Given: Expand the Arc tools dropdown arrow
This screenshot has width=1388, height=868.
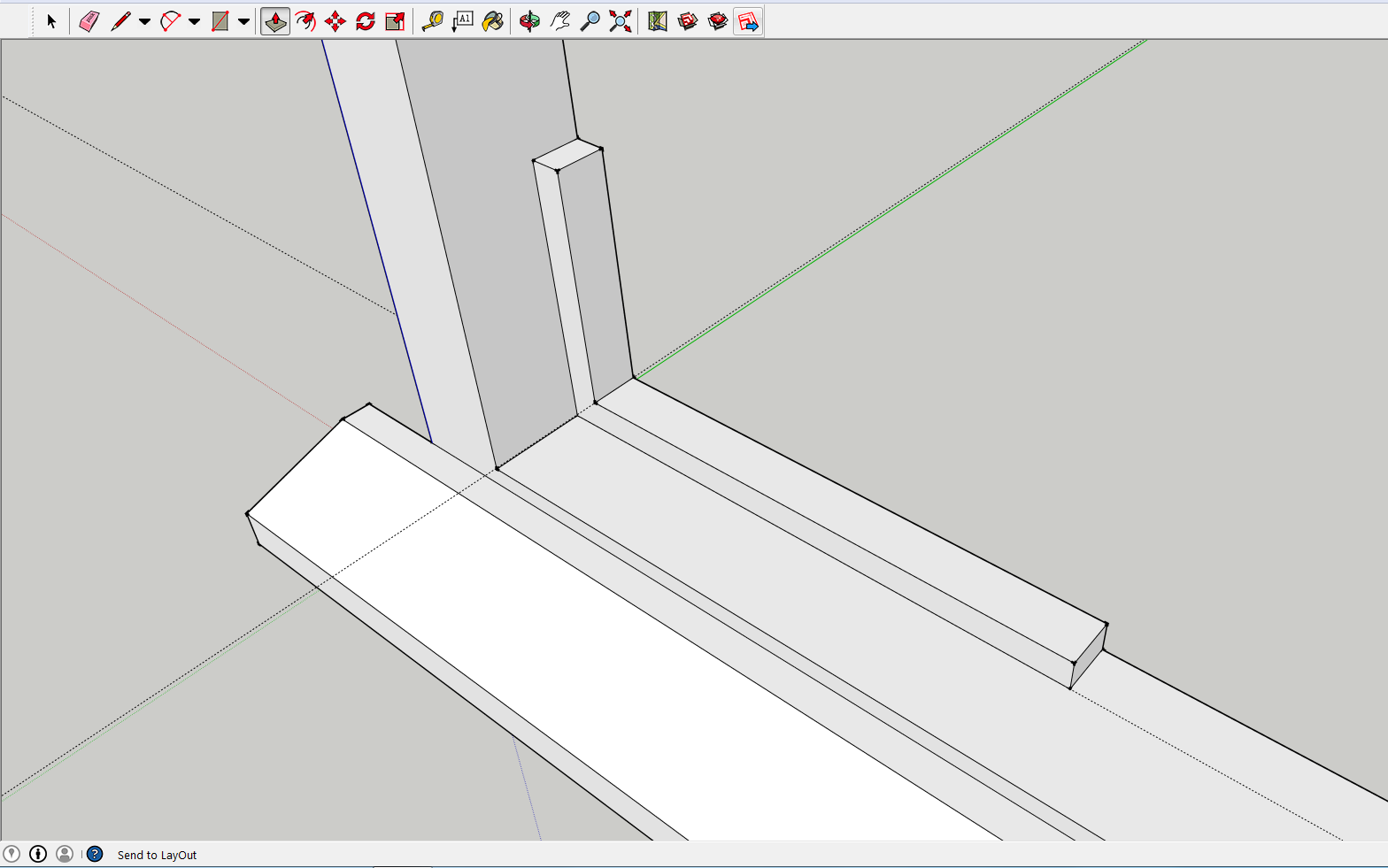Looking at the screenshot, I should tap(194, 21).
